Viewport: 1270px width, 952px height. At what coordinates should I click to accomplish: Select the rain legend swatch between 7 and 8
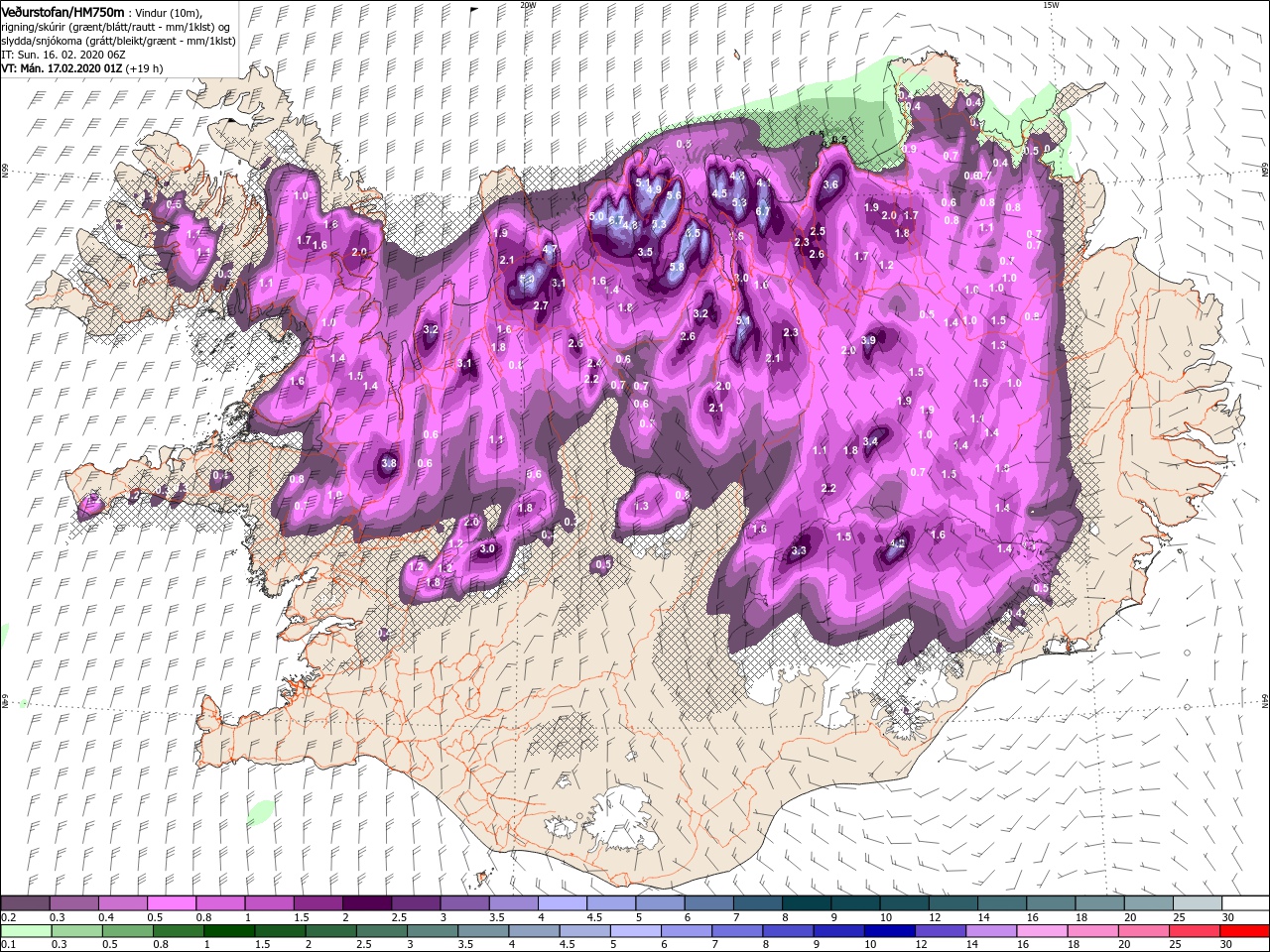click(736, 930)
